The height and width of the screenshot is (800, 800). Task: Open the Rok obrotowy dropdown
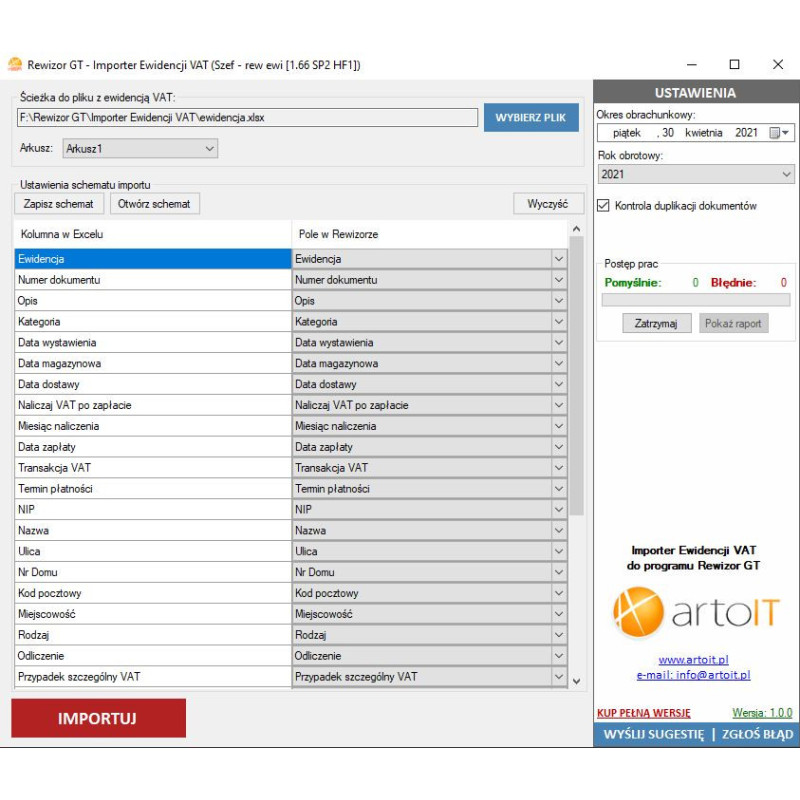784,174
